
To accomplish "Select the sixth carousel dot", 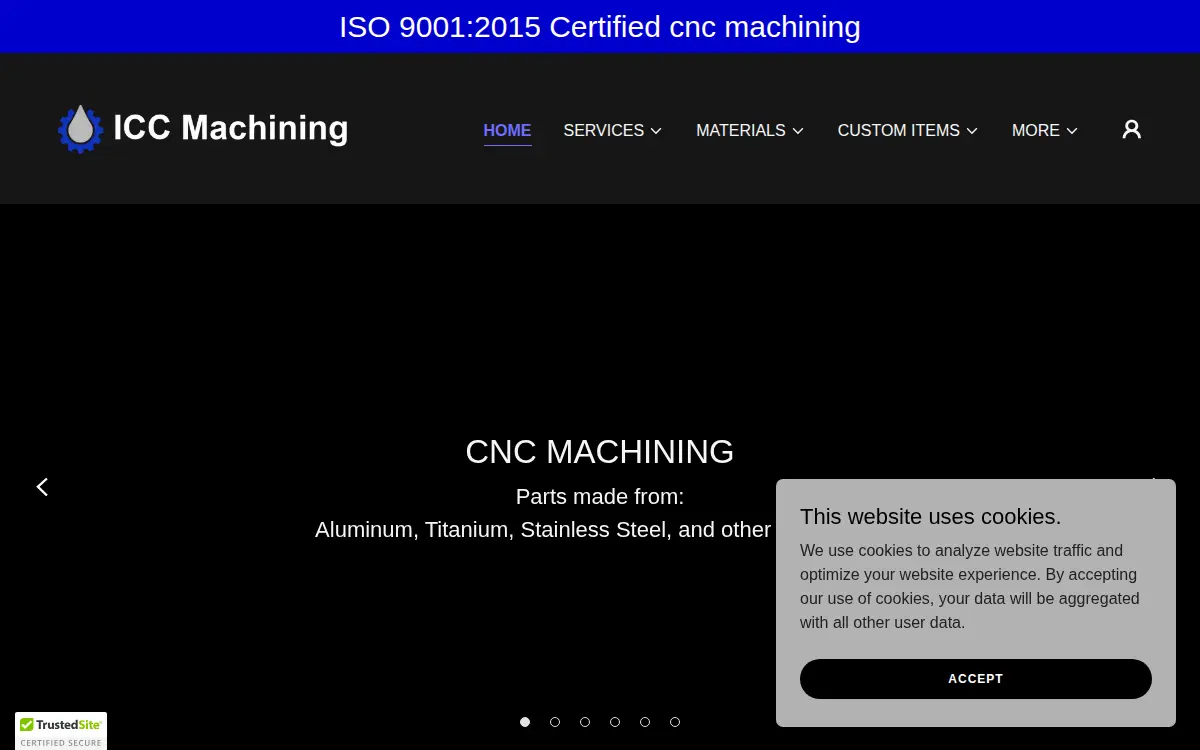I will (x=675, y=722).
